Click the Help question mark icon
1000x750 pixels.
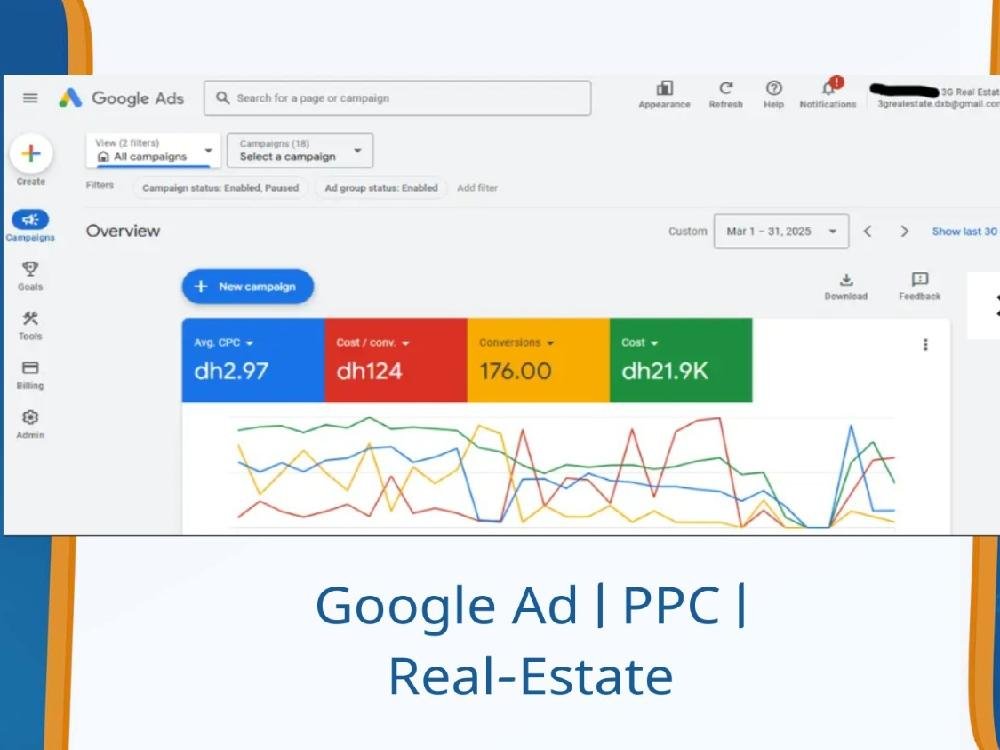pos(773,89)
